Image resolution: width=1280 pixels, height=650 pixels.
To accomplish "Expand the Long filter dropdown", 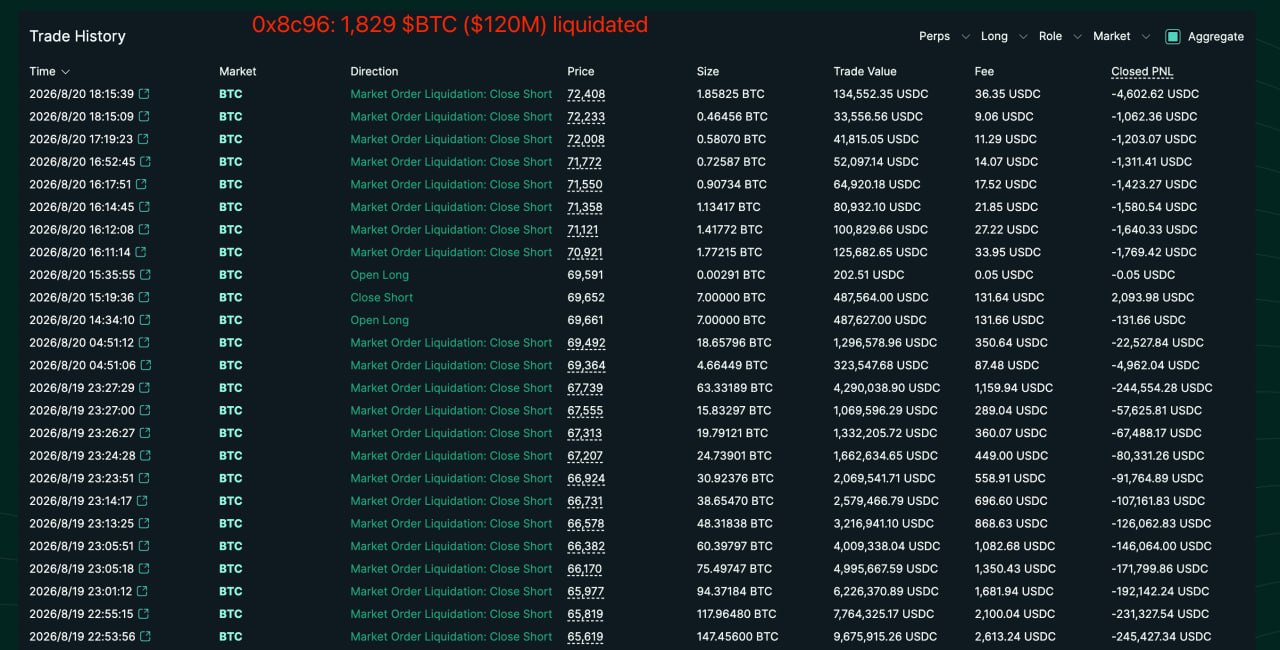I will [1005, 36].
